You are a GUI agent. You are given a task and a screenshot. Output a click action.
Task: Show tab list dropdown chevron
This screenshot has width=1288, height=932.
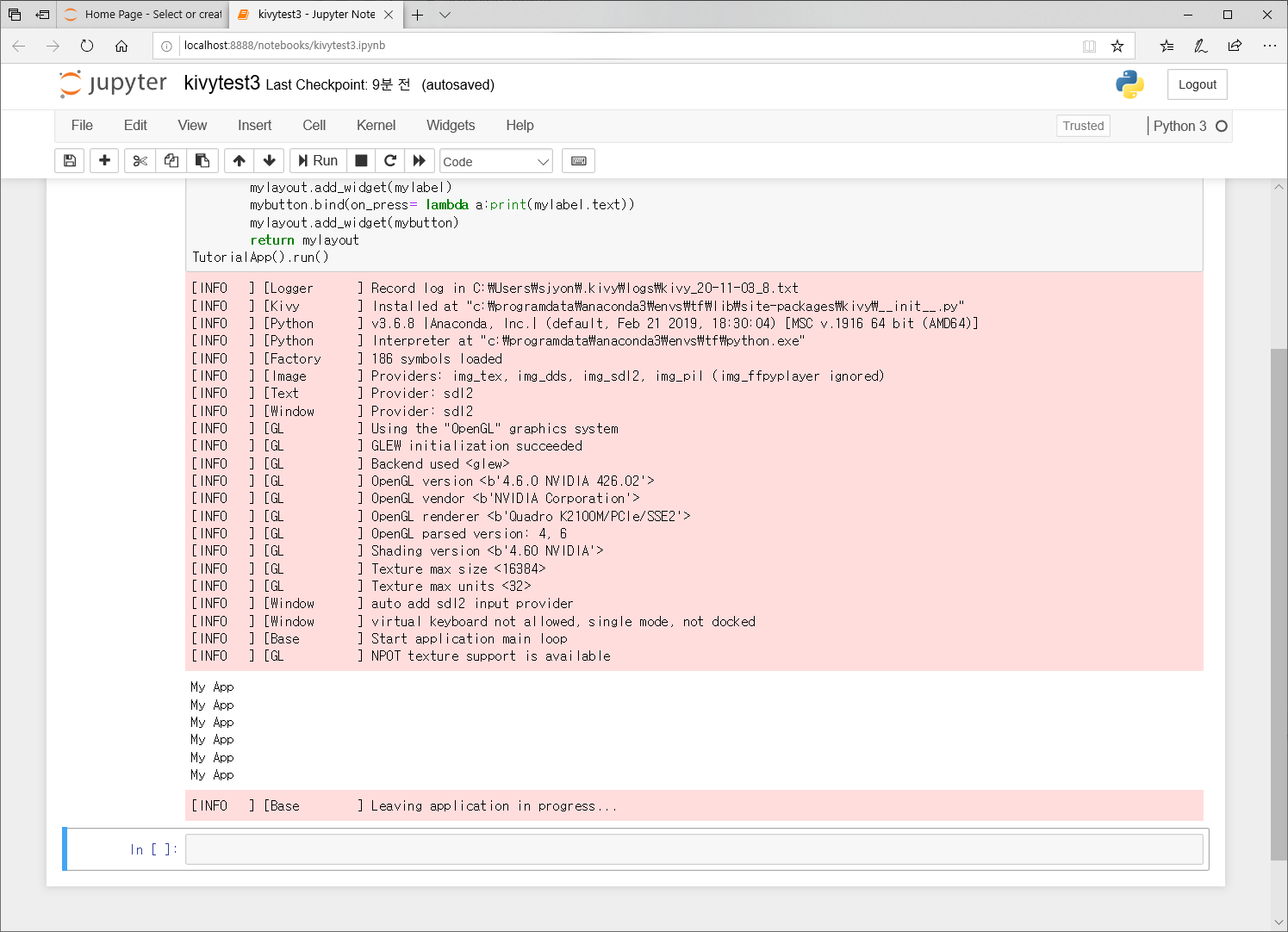445,15
